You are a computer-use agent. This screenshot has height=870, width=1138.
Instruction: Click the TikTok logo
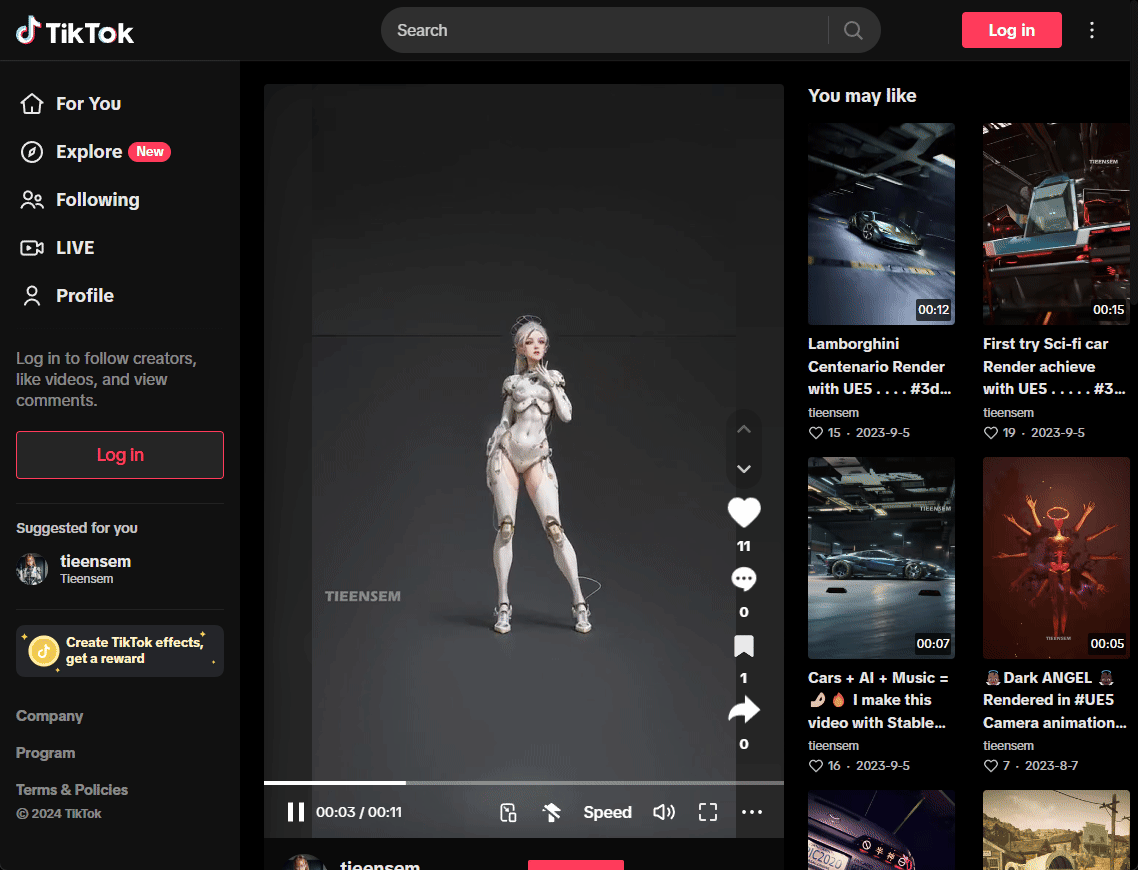pos(74,30)
